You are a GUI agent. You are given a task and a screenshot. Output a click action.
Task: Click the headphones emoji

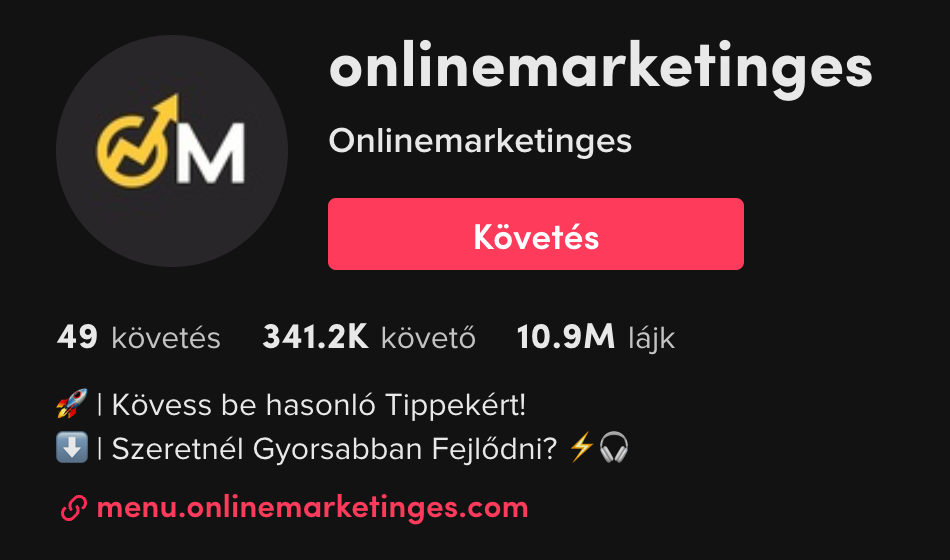pyautogui.click(x=614, y=447)
